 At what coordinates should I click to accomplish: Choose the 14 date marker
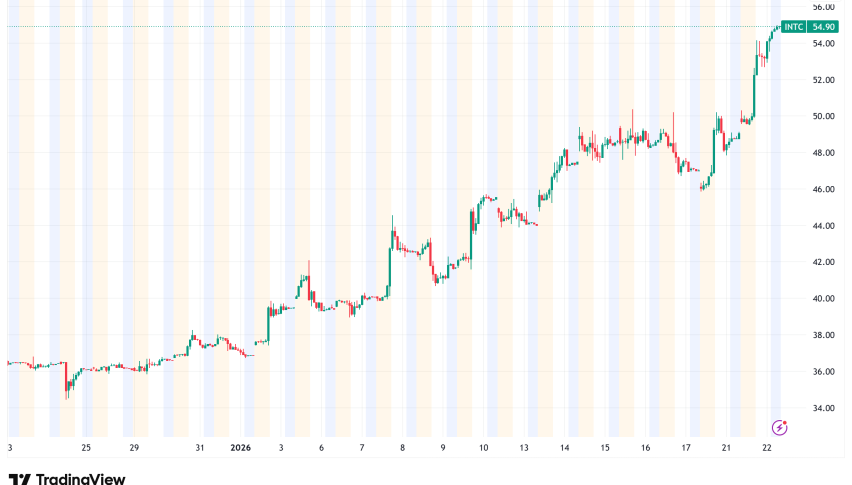point(564,447)
